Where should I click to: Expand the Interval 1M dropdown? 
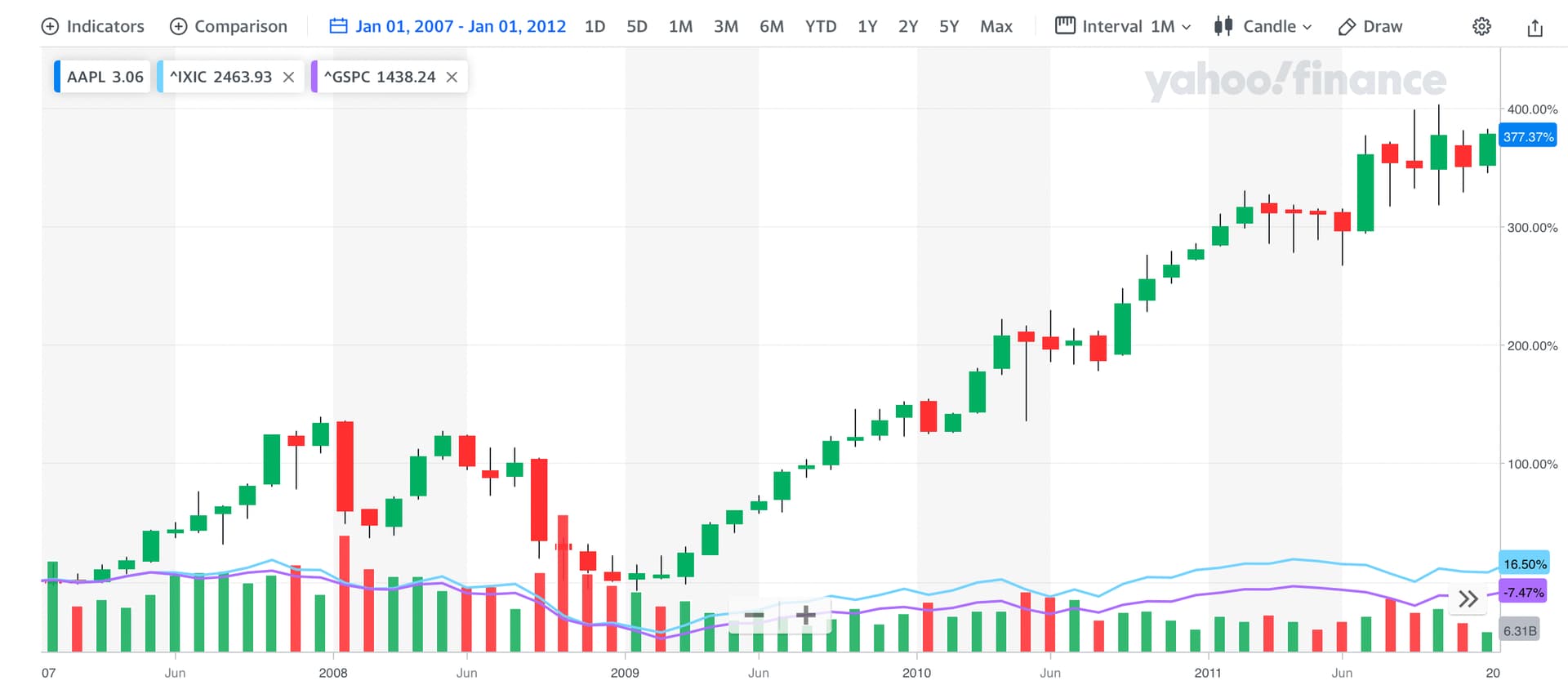click(1123, 26)
